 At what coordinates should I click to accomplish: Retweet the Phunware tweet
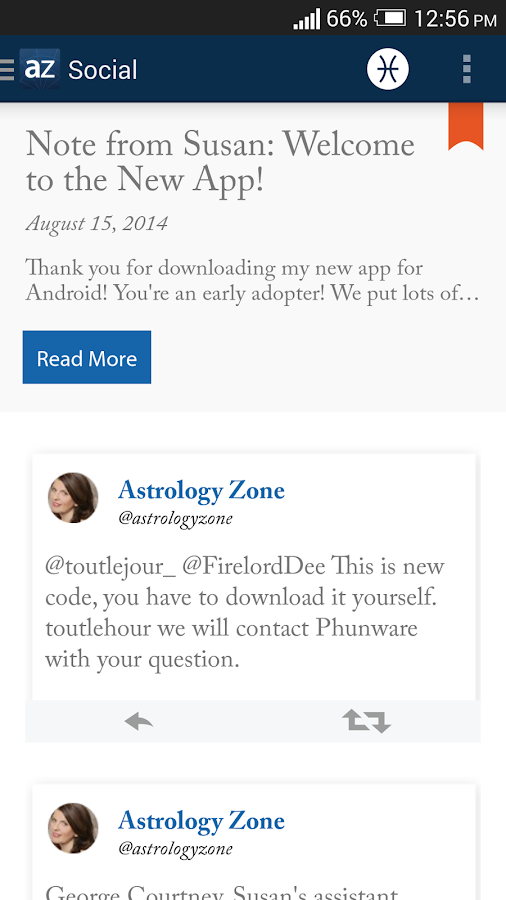click(367, 721)
